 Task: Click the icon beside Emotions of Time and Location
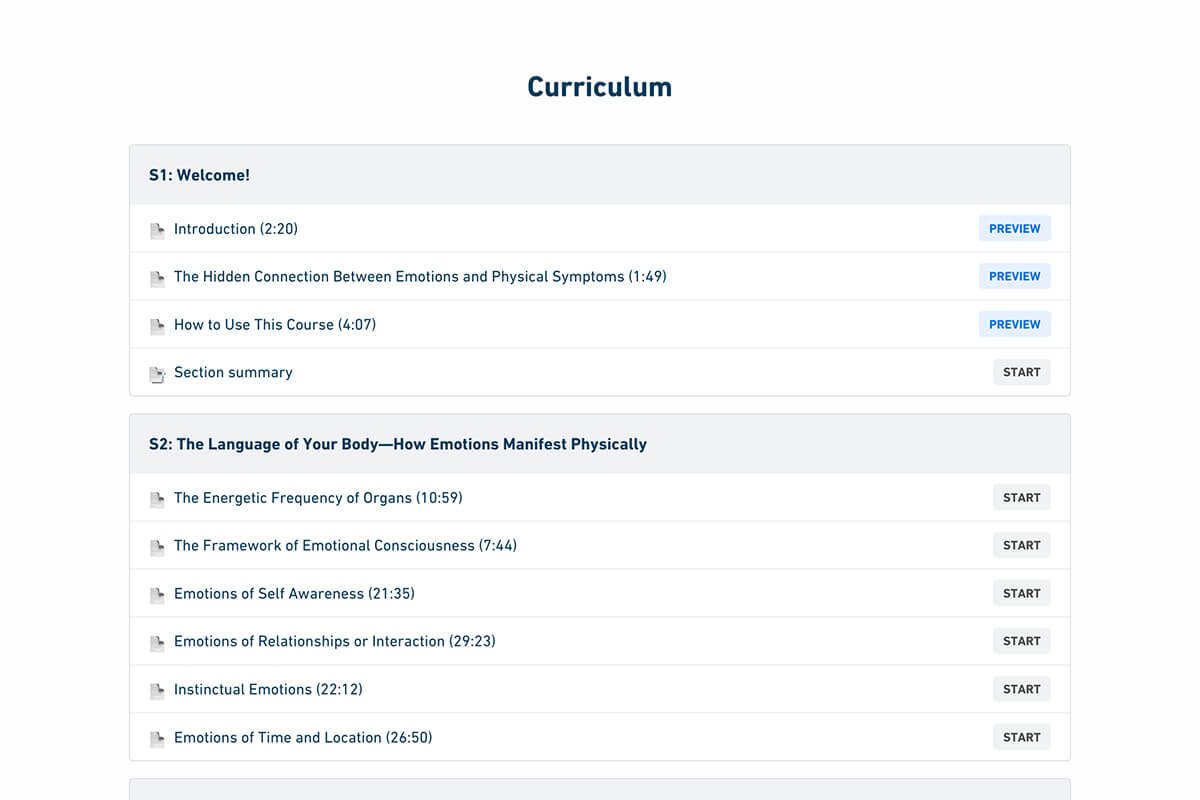[157, 740]
